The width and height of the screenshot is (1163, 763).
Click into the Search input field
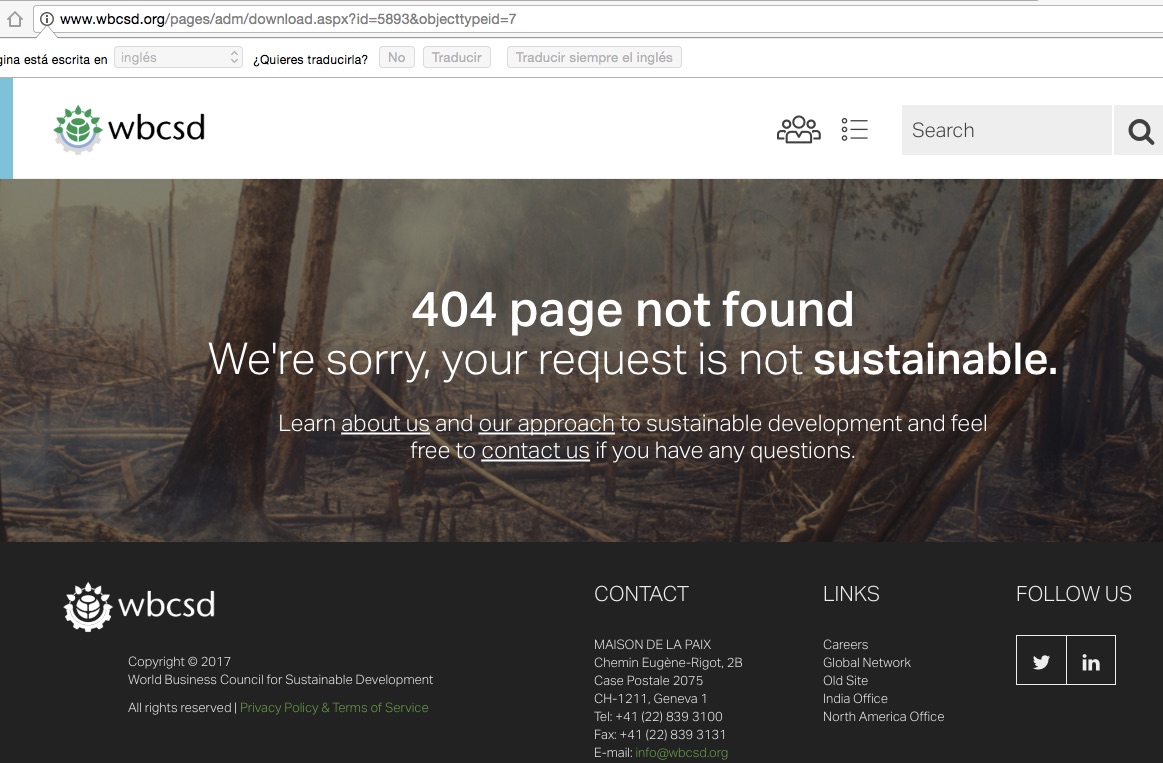(1005, 131)
